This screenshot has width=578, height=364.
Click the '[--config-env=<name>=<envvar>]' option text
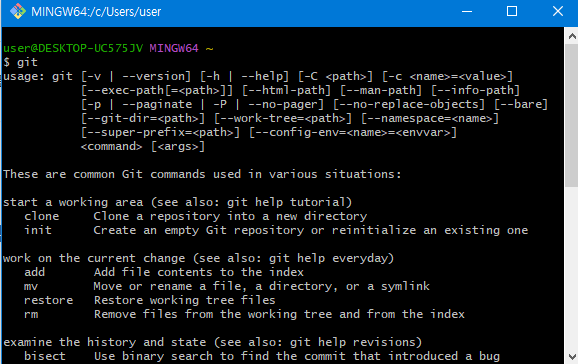pyautogui.click(x=353, y=132)
